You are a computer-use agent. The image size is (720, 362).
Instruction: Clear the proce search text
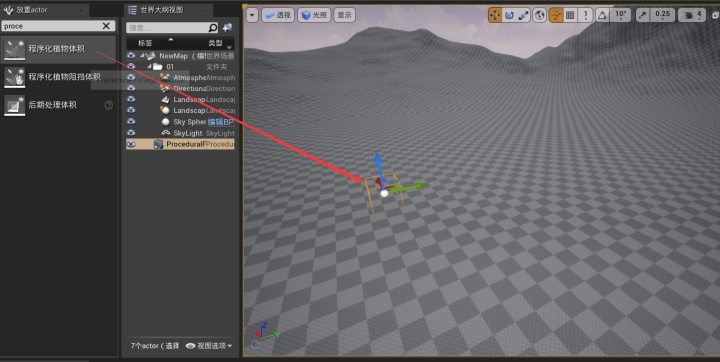(x=106, y=26)
